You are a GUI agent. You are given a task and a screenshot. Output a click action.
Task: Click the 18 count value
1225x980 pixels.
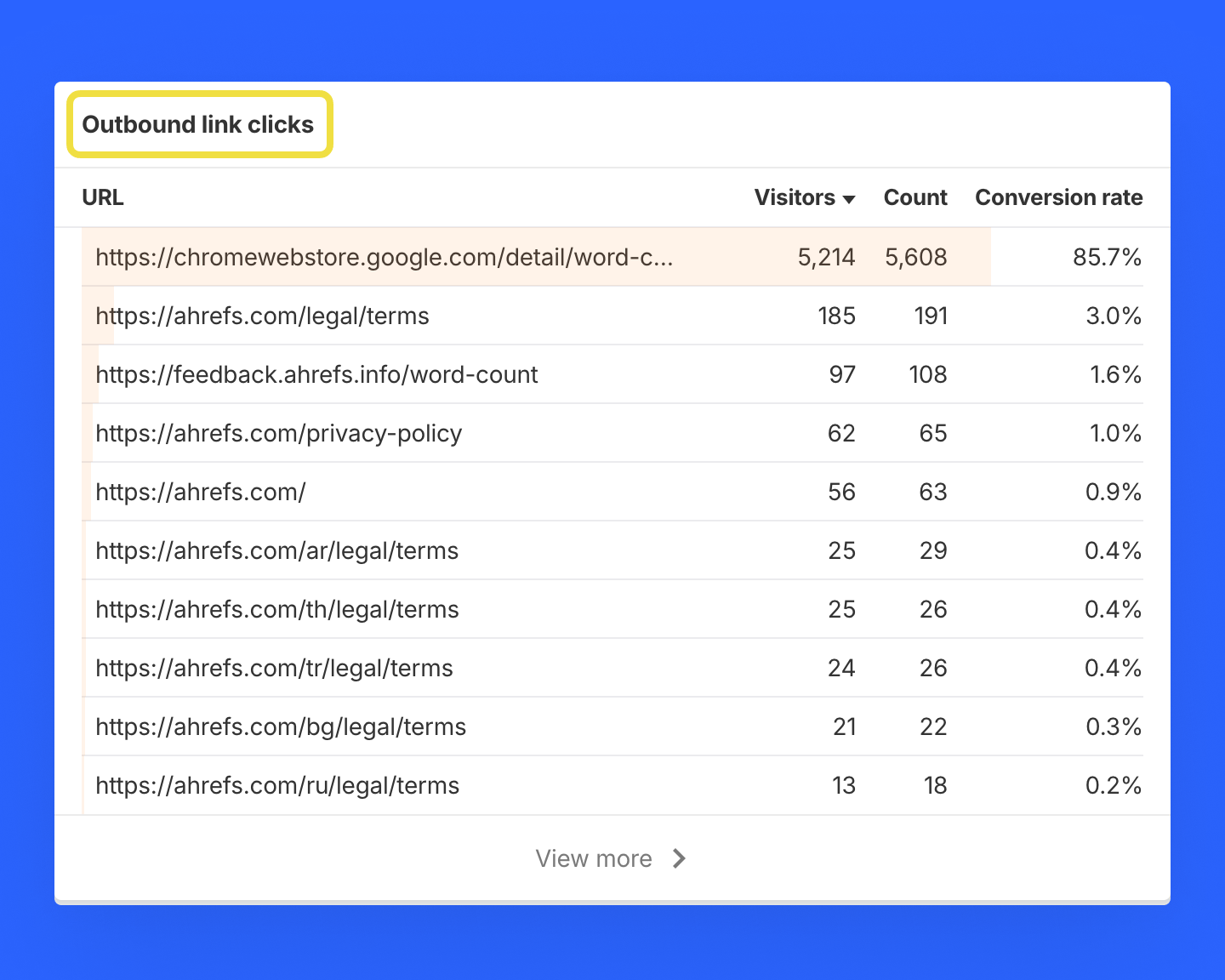coord(935,785)
